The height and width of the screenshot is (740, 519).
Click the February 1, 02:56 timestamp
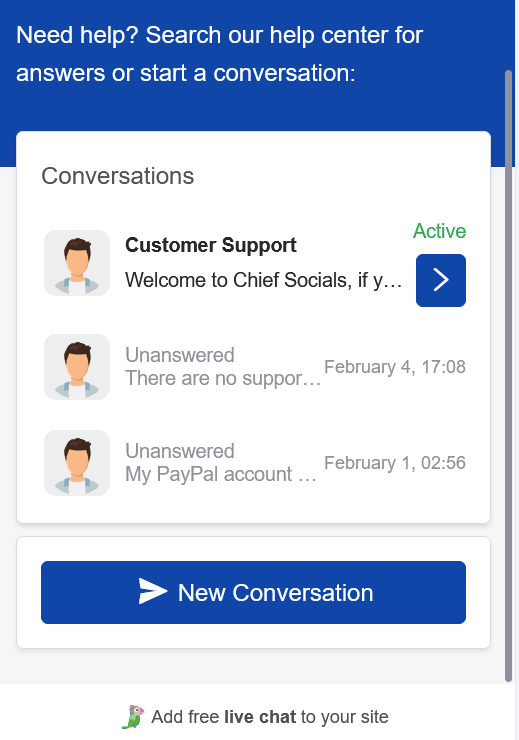395,463
